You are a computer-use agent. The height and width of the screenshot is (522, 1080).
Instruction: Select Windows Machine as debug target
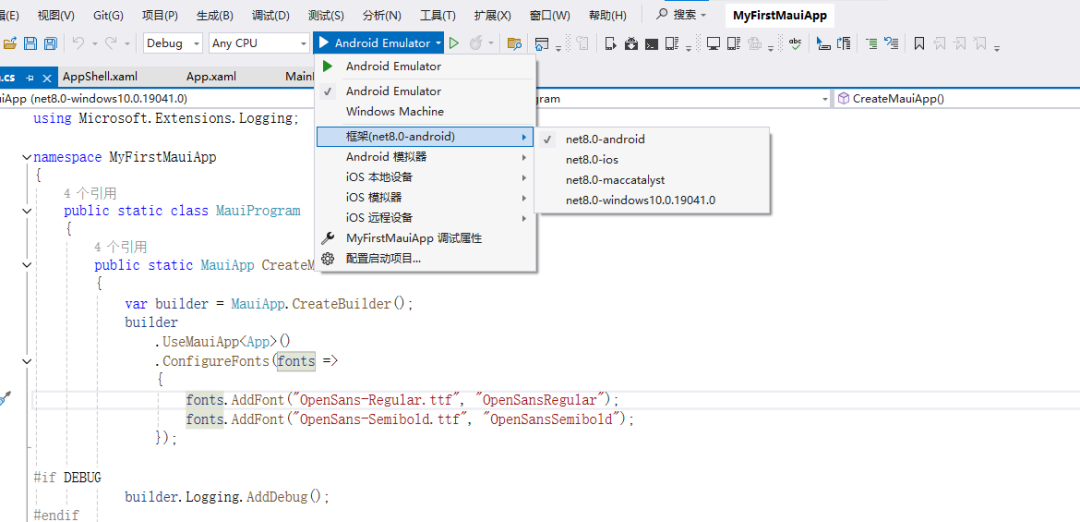426,111
